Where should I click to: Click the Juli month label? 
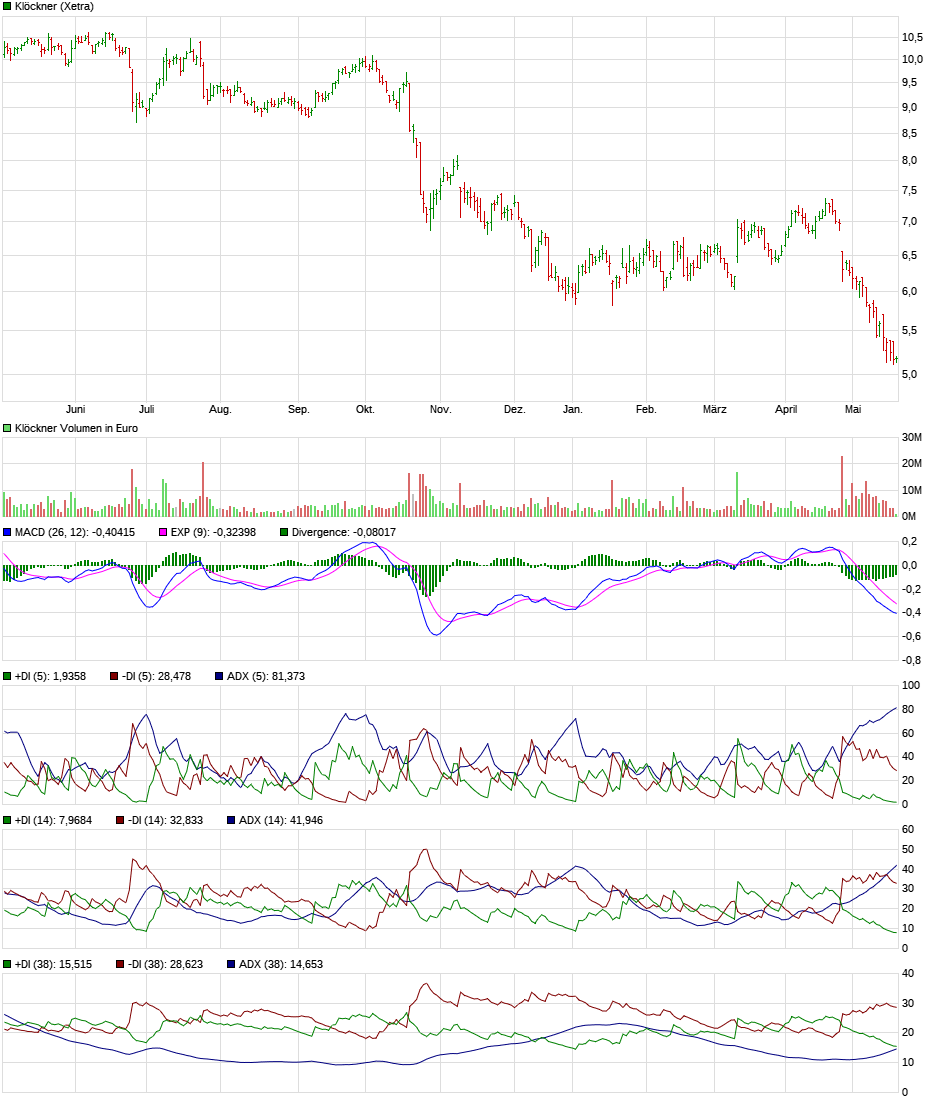pyautogui.click(x=146, y=409)
